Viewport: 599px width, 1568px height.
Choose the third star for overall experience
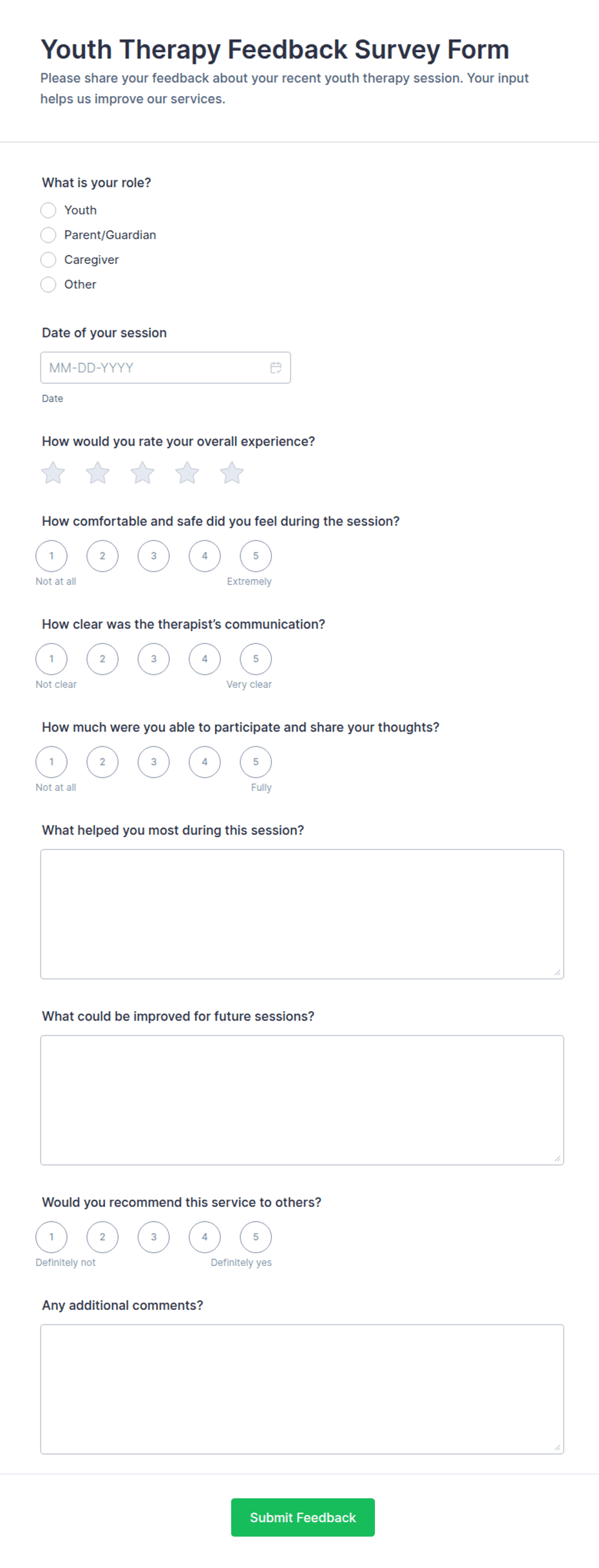tap(142, 473)
